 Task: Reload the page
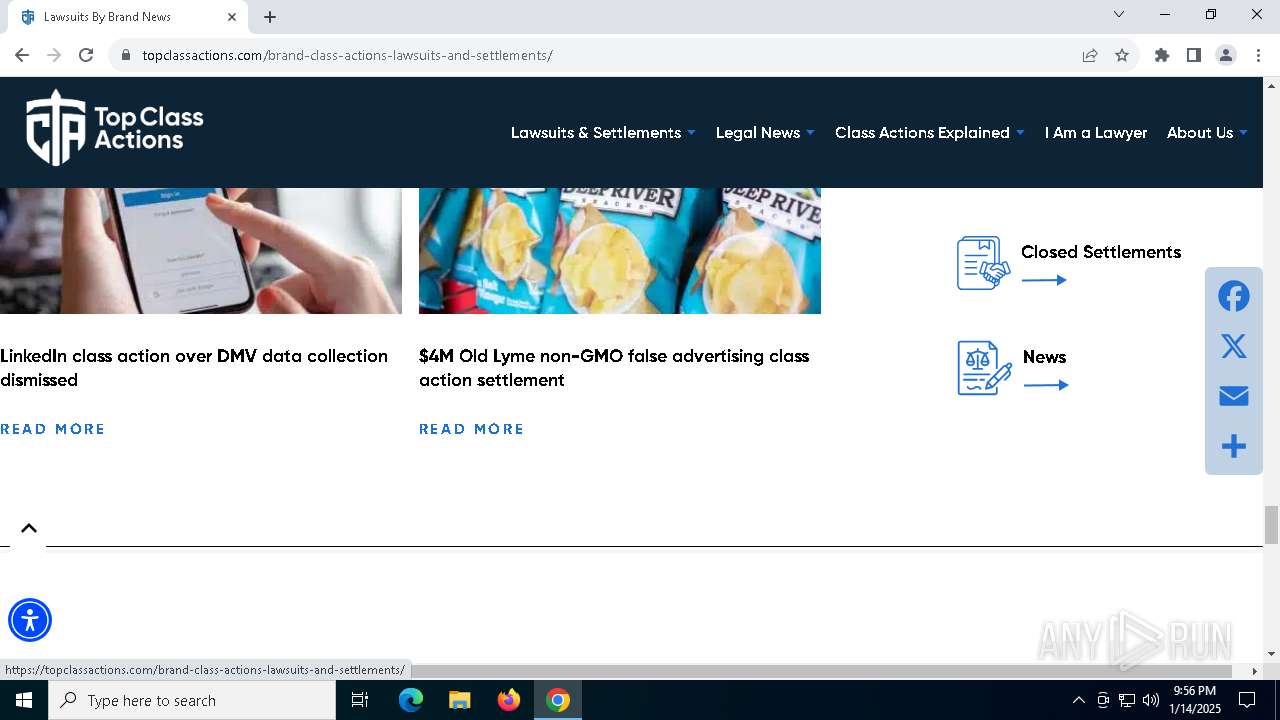pyautogui.click(x=86, y=55)
